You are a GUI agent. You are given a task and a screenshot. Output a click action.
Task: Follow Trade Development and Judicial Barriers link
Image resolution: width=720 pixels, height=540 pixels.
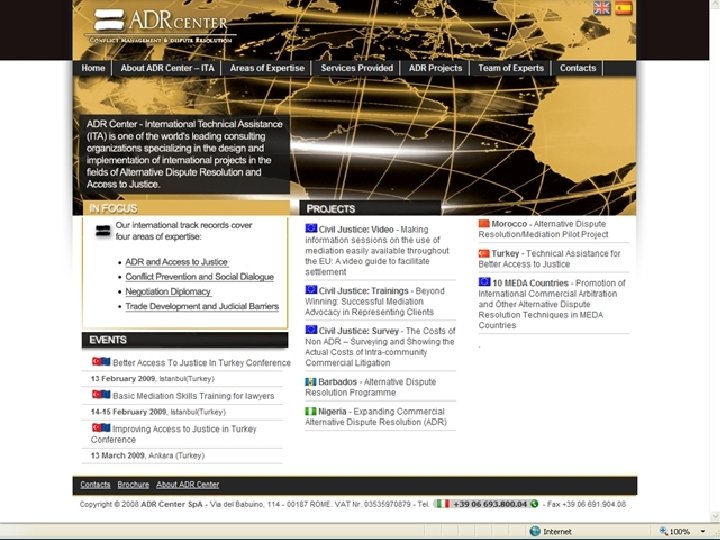202,306
